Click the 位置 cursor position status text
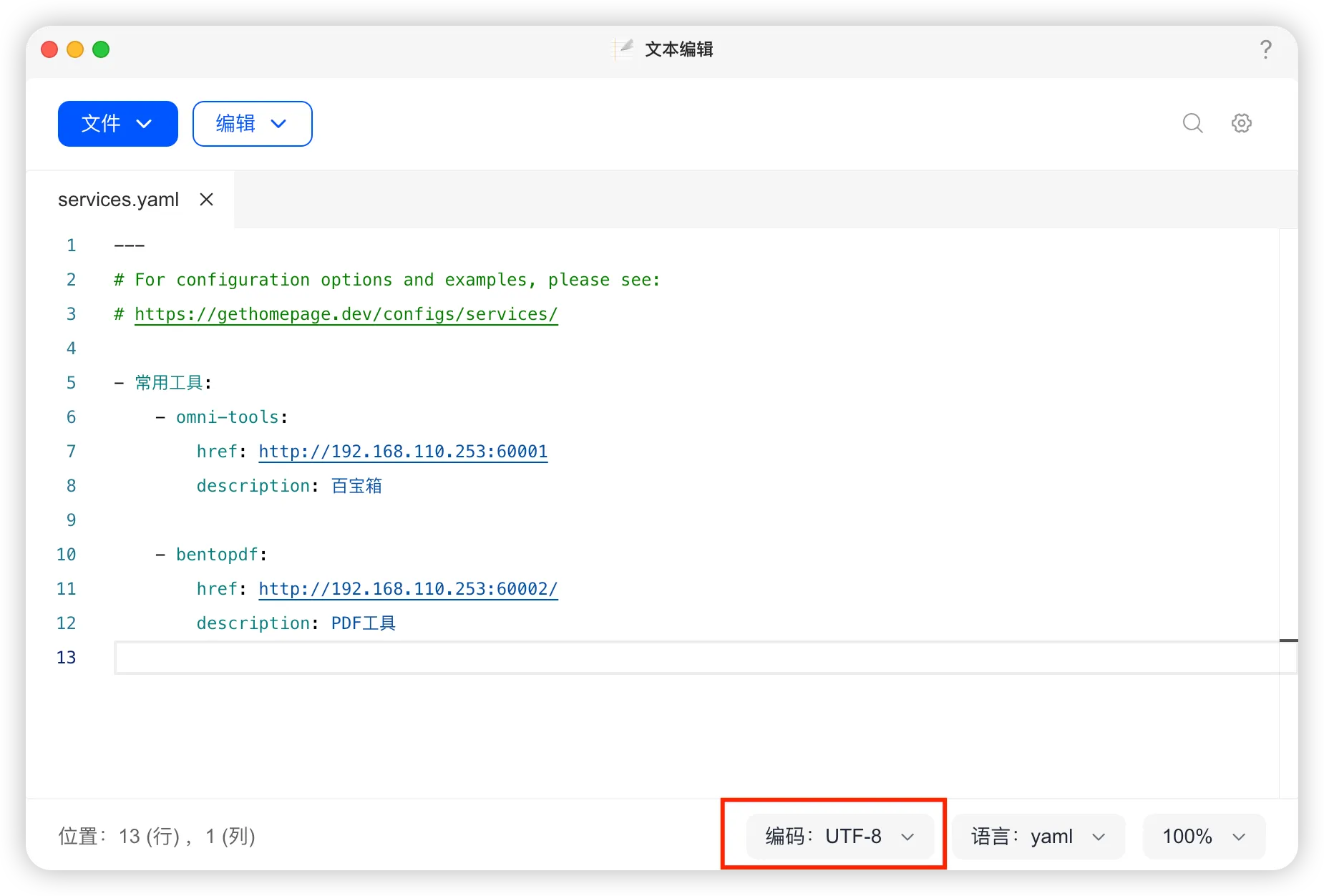 (x=157, y=836)
